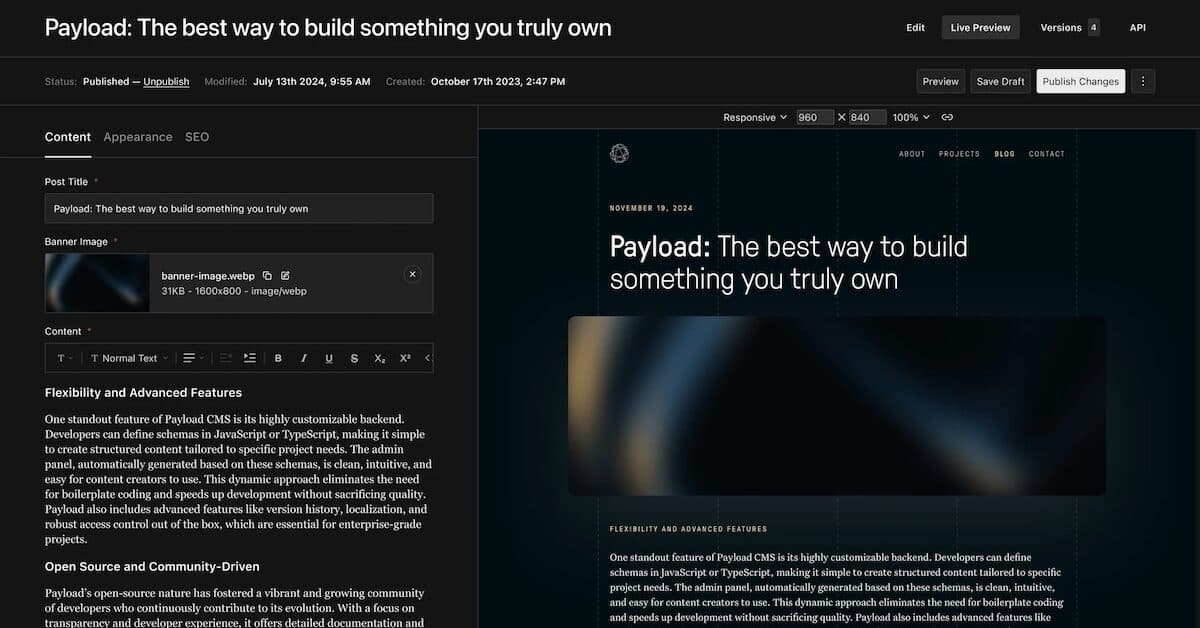The height and width of the screenshot is (628, 1200).
Task: Toggle bold formatting in the Content toolbar
Action: coord(278,358)
